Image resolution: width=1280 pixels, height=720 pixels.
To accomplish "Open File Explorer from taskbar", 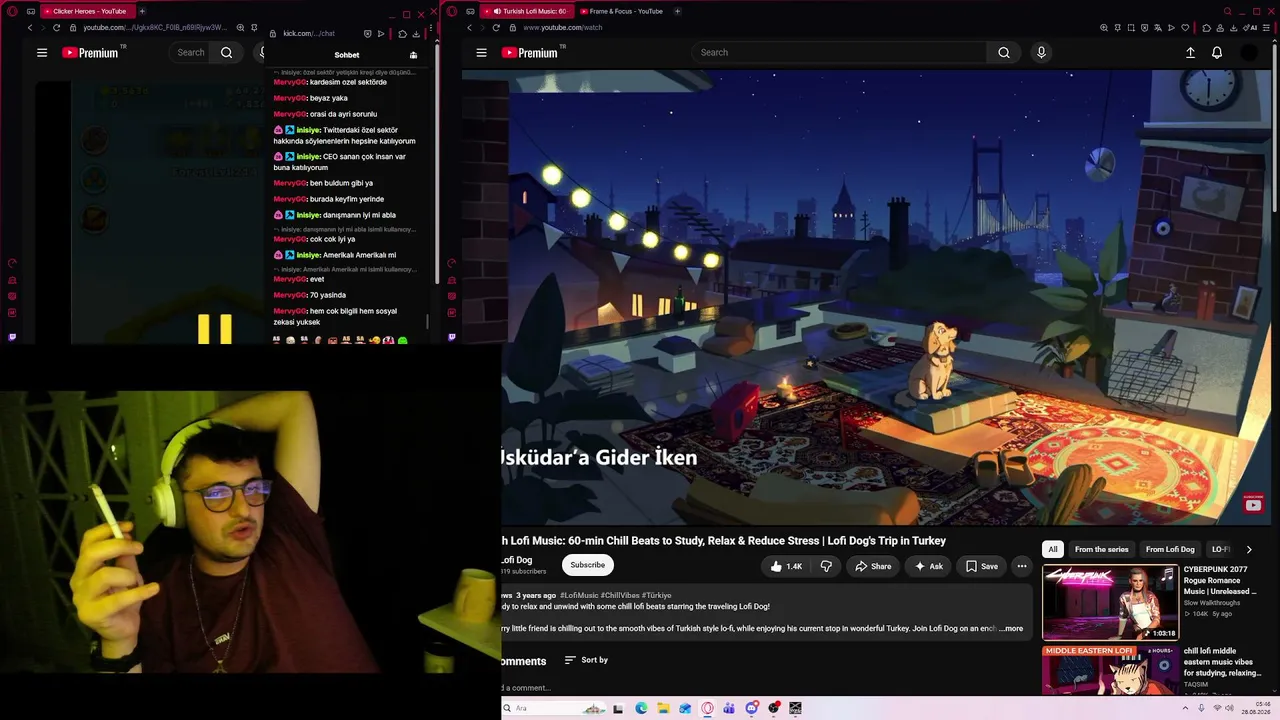I will click(663, 708).
